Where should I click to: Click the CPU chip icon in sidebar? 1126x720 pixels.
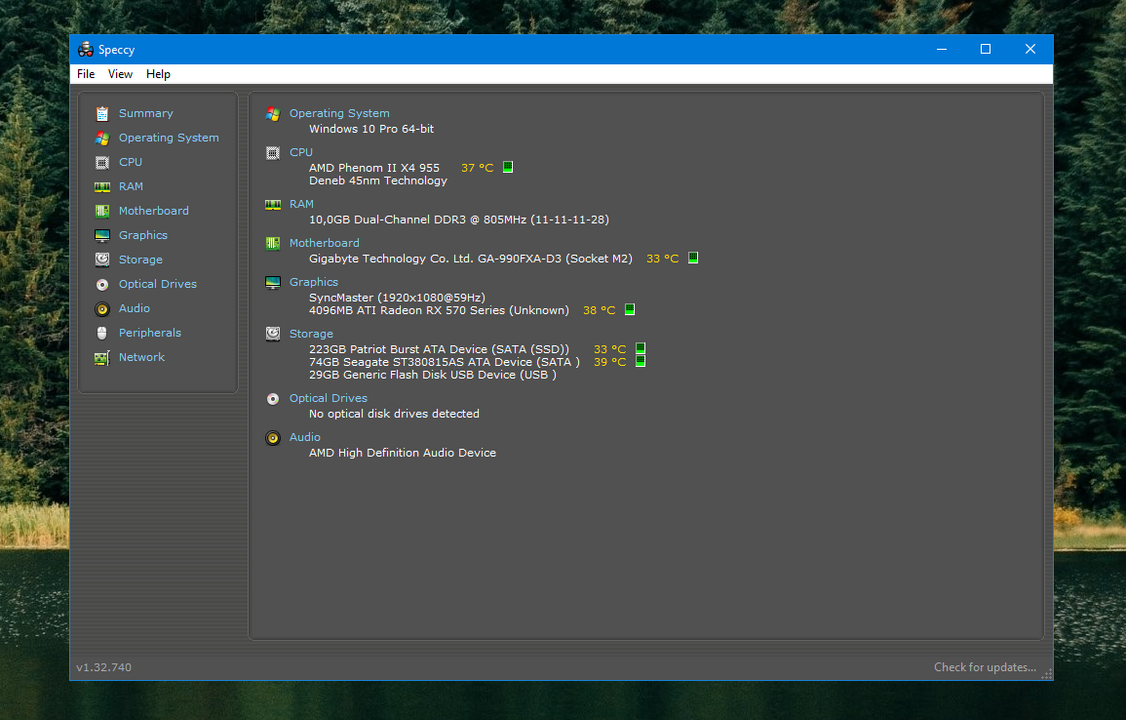pyautogui.click(x=102, y=162)
